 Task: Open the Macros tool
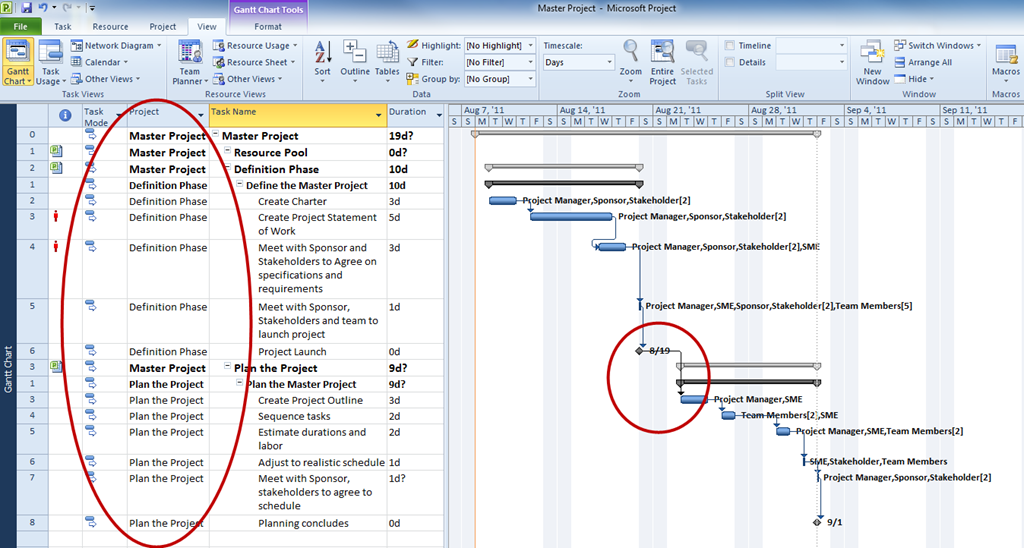(x=1006, y=62)
